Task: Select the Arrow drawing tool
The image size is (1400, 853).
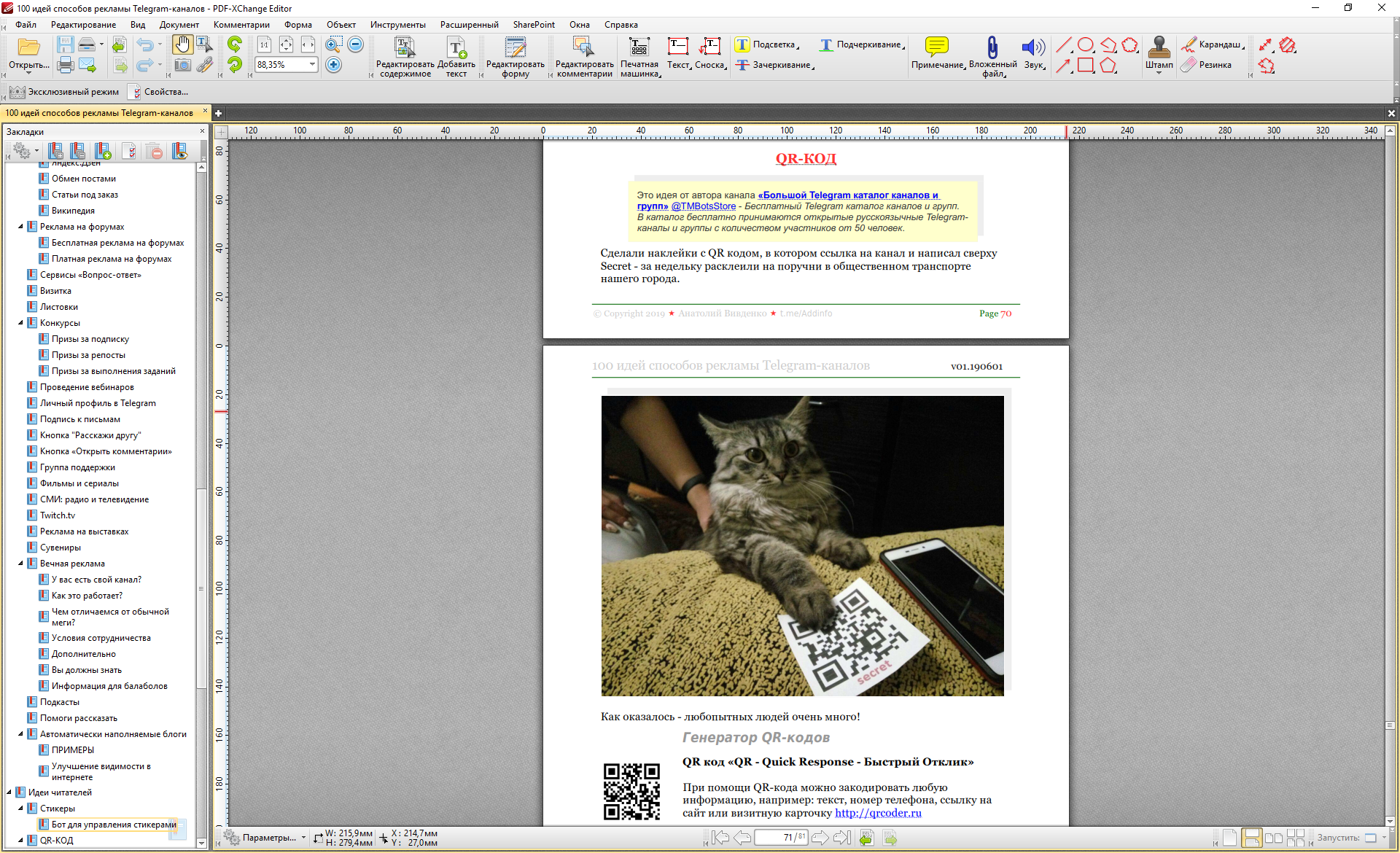Action: [1064, 66]
